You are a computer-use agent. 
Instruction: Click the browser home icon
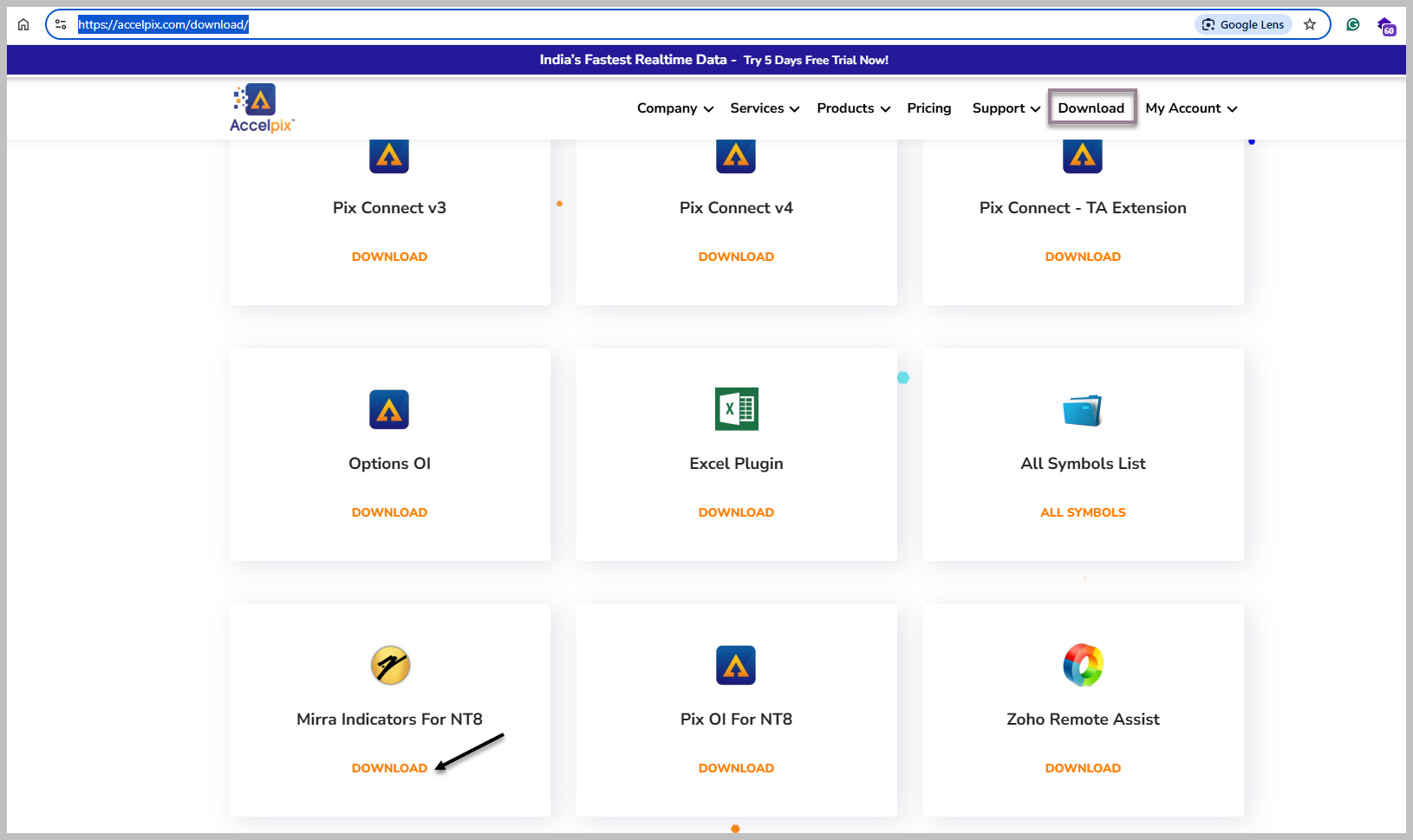point(23,24)
